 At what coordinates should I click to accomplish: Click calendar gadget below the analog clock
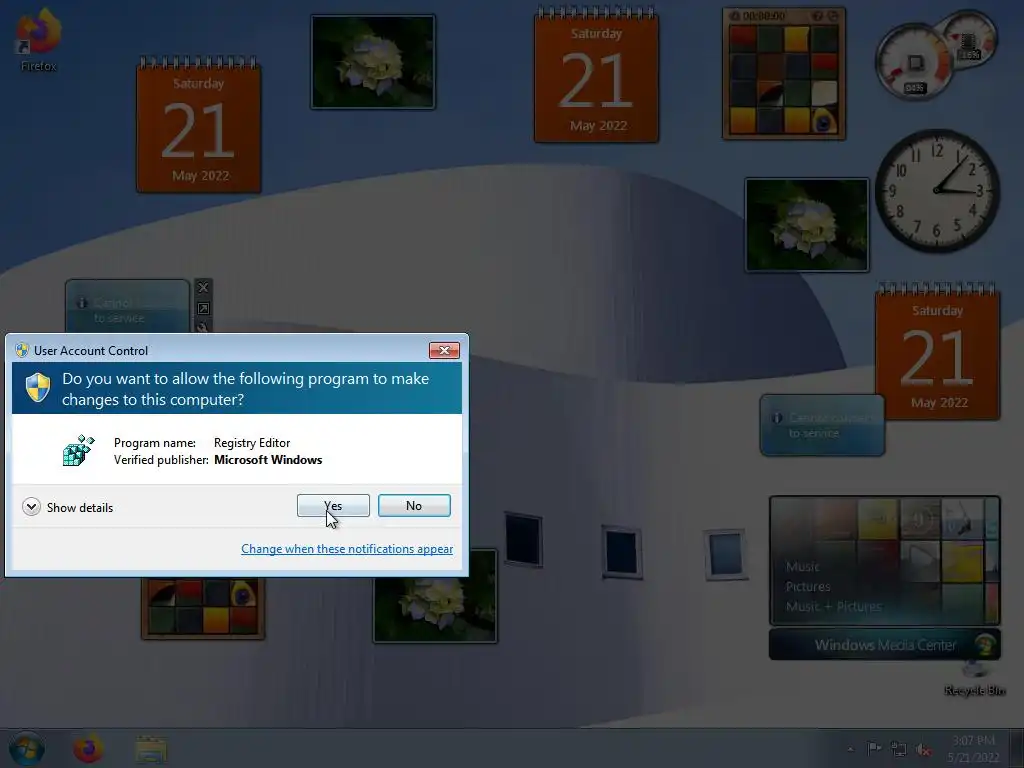point(937,353)
